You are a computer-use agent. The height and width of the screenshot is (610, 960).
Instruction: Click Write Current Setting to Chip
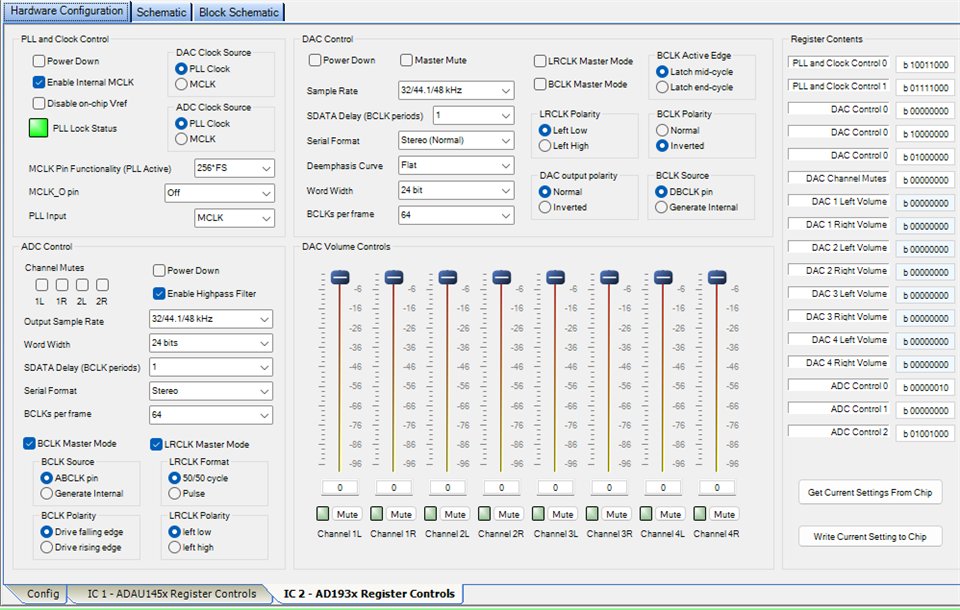pyautogui.click(x=870, y=537)
